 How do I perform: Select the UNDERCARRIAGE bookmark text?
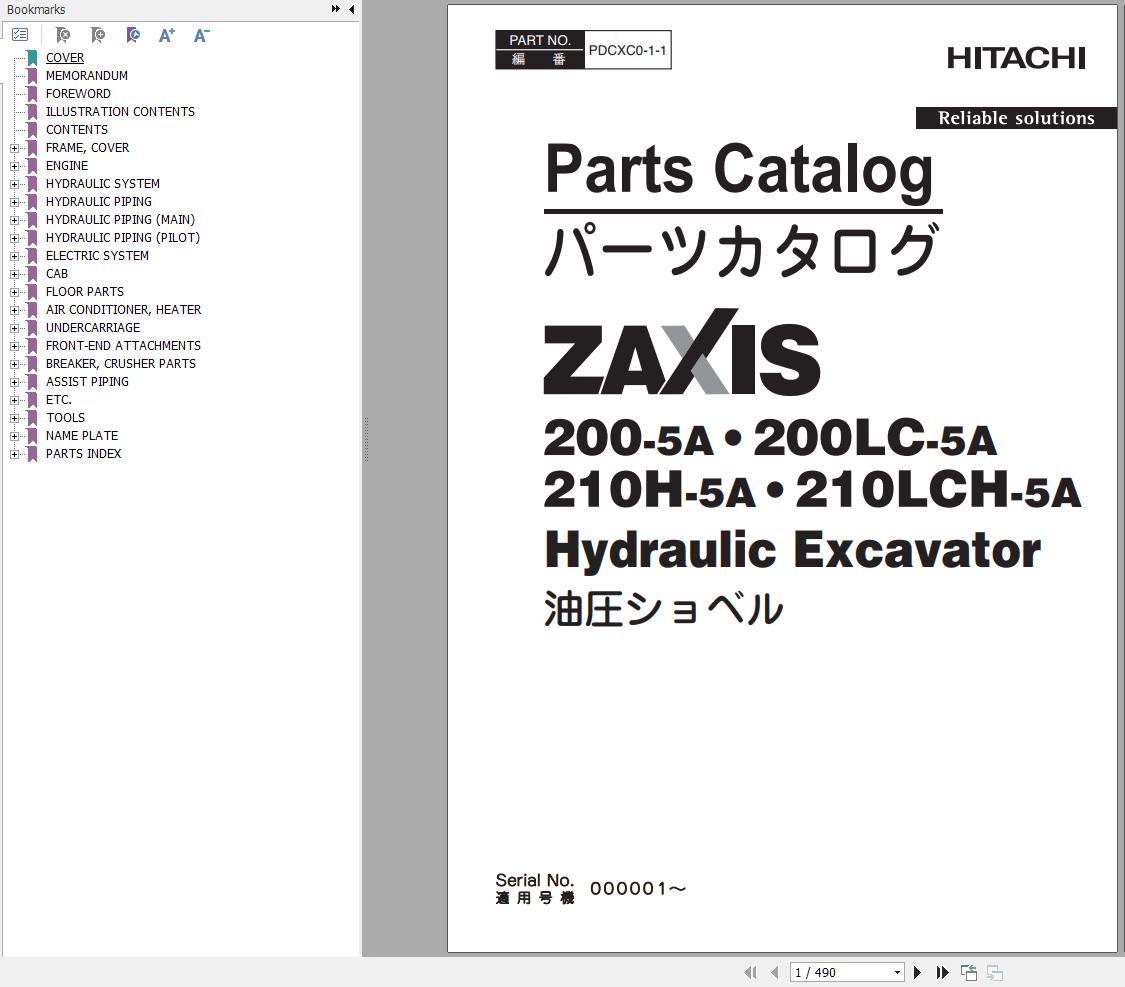click(93, 328)
